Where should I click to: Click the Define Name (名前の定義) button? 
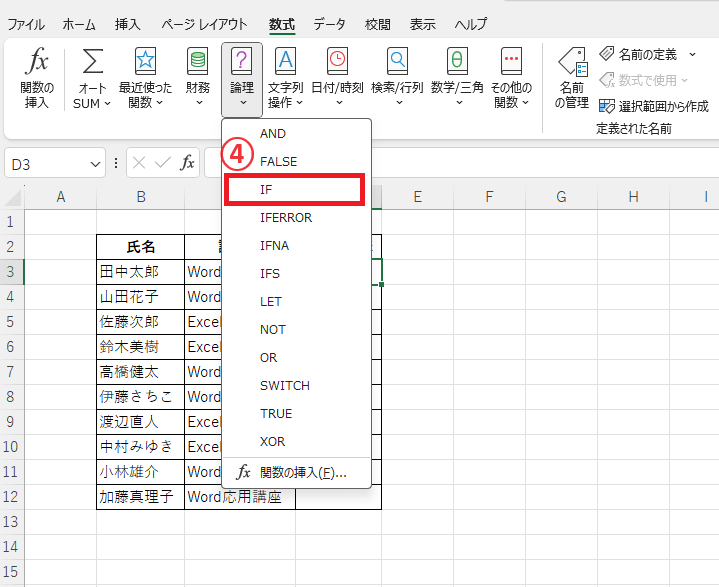pyautogui.click(x=638, y=55)
